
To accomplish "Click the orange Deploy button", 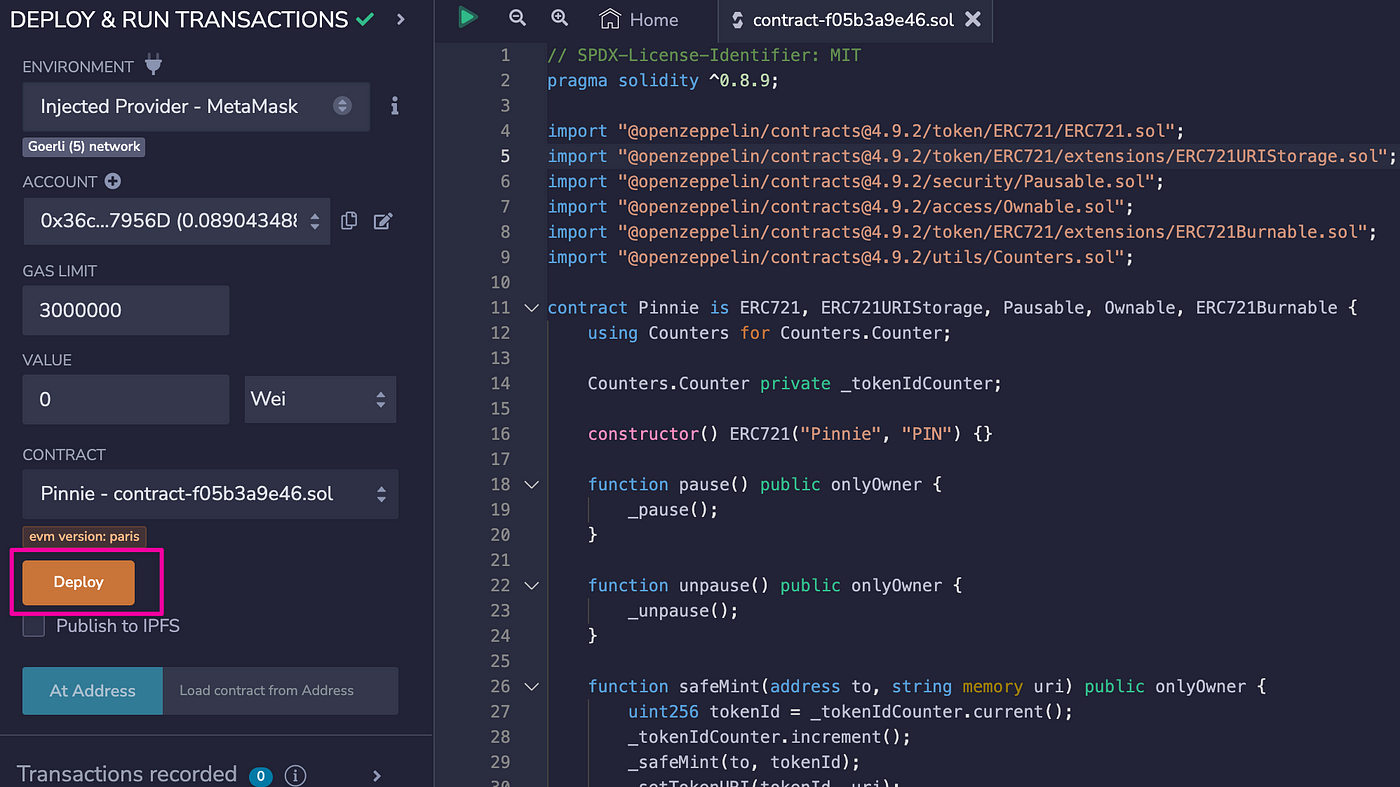I will pos(78,582).
